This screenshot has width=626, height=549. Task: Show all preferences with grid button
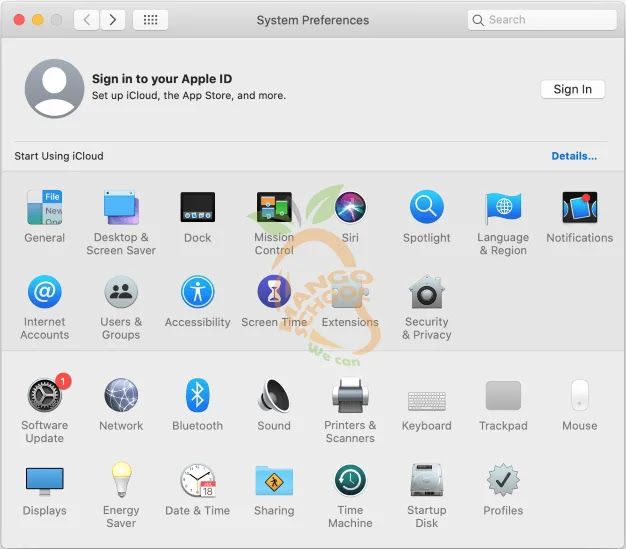150,20
